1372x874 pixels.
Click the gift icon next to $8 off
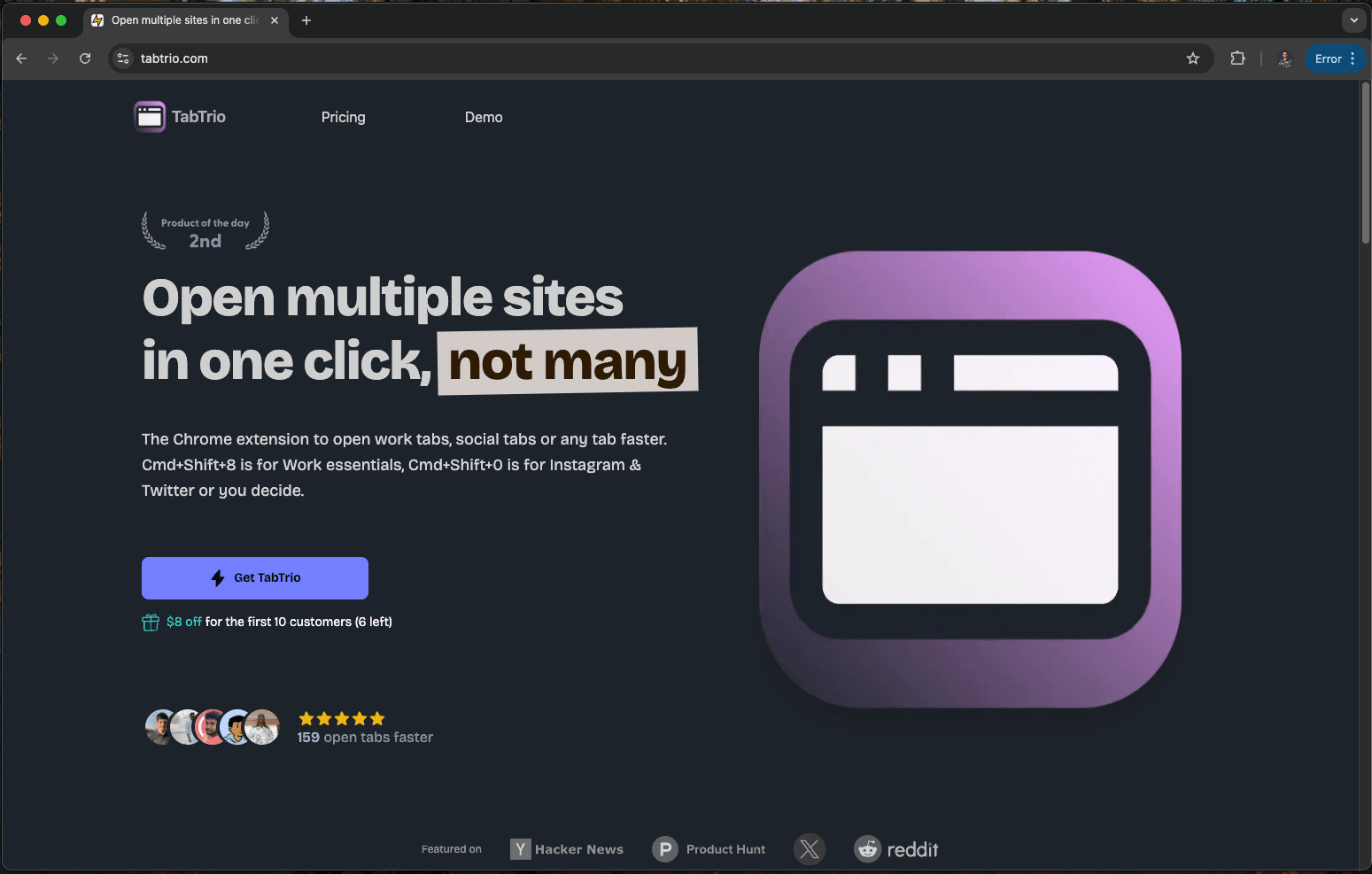151,623
